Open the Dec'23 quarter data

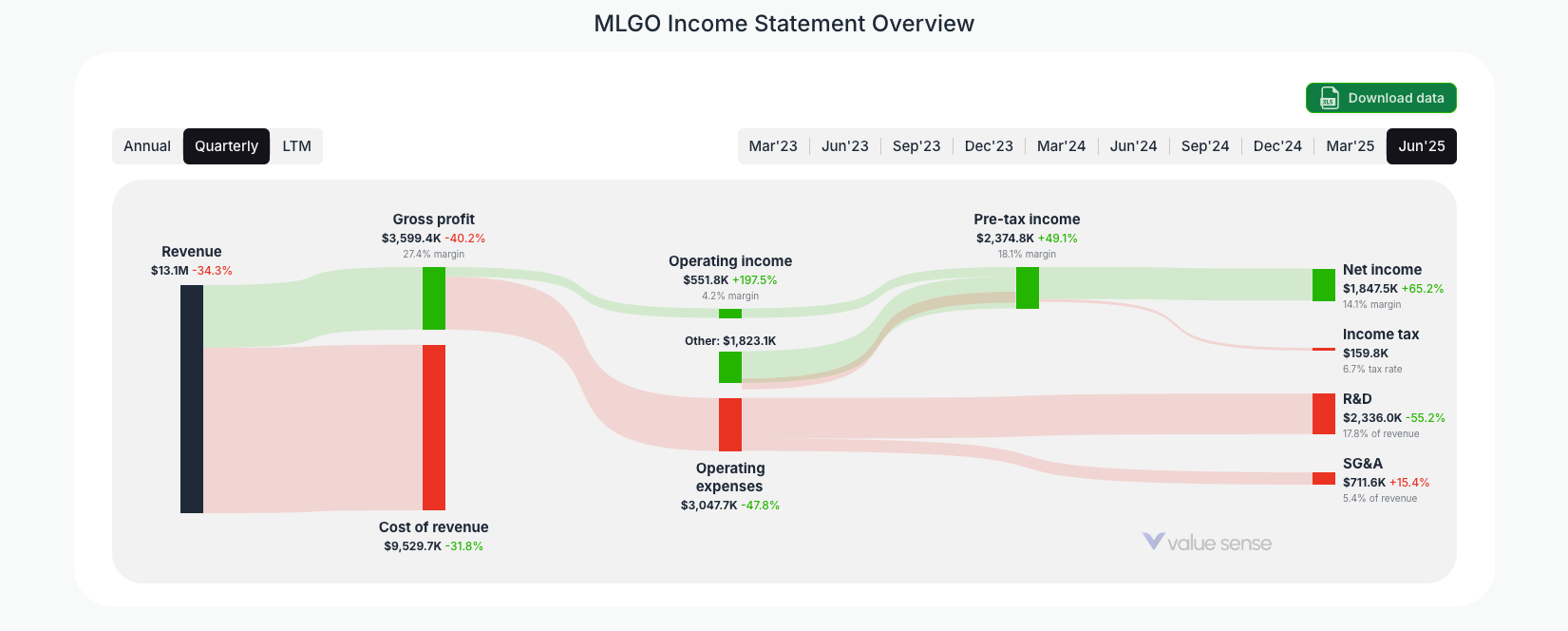(x=989, y=145)
